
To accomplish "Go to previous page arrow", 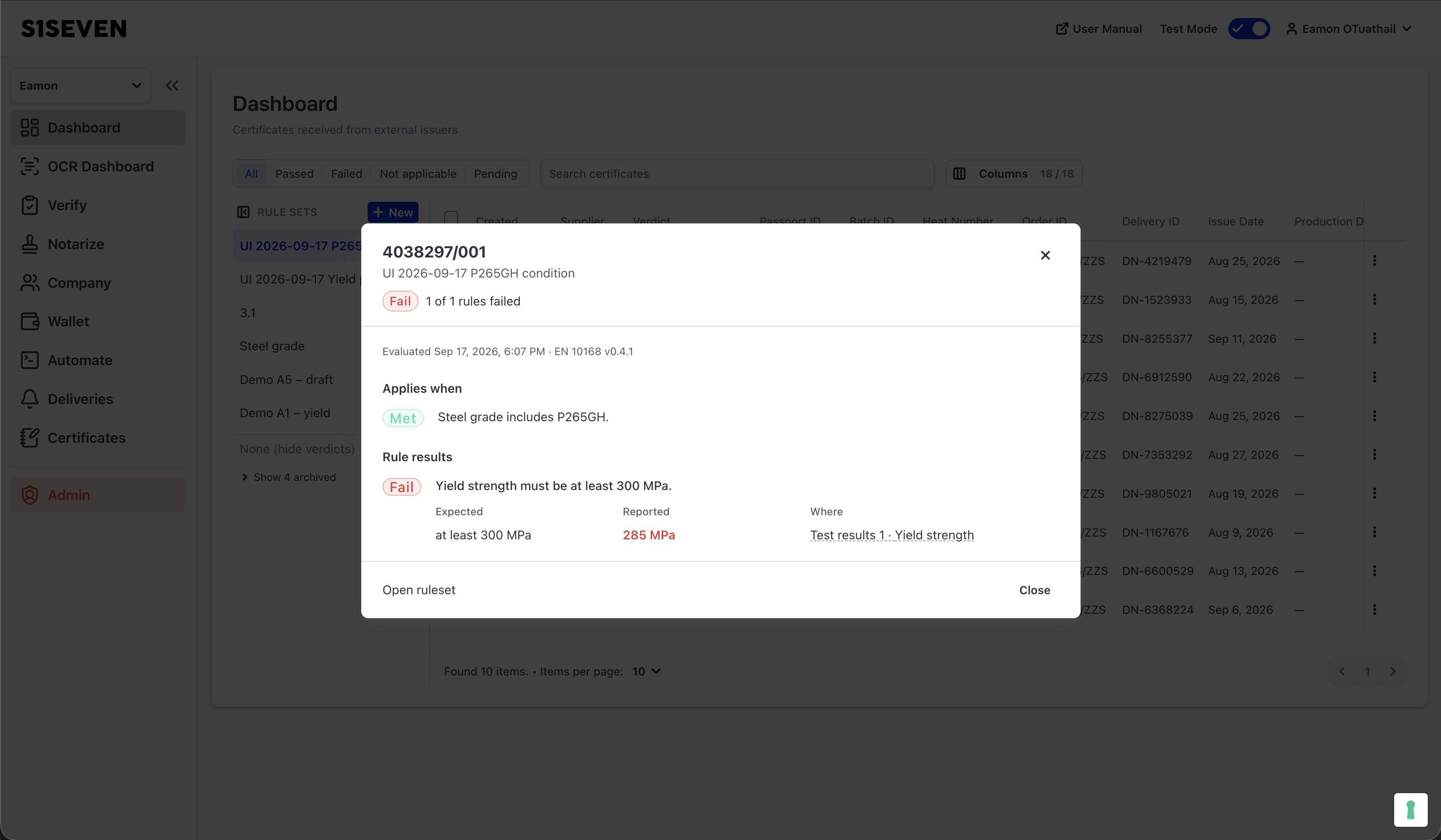I will click(x=1342, y=671).
